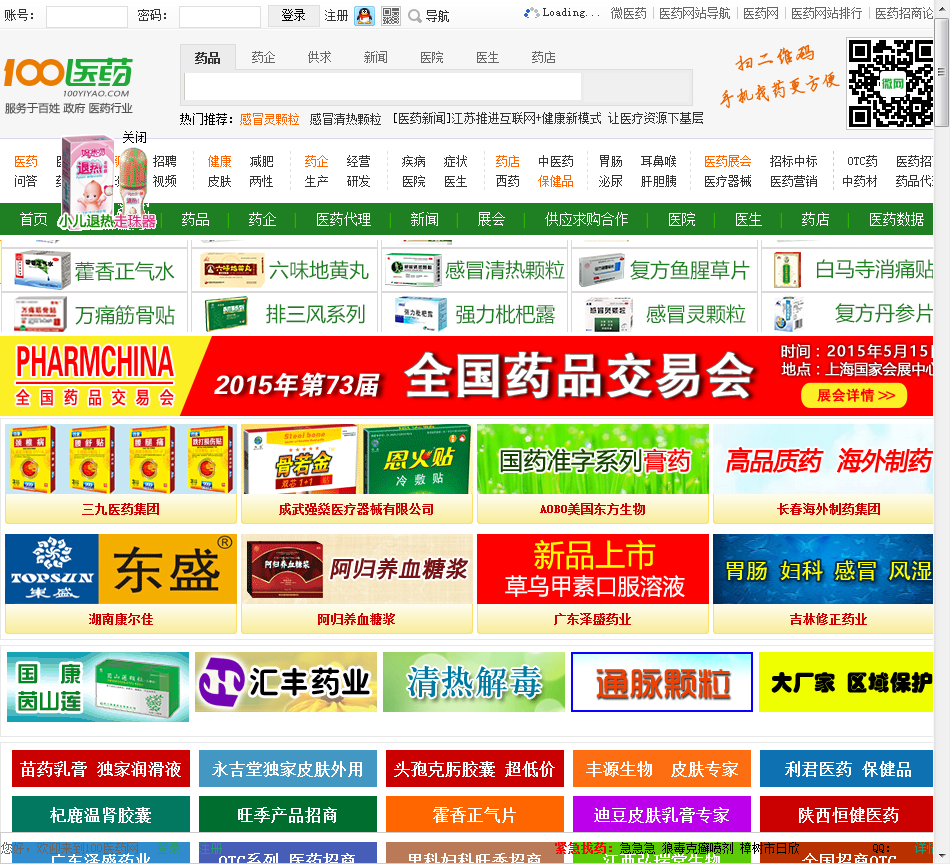Open the 广东泽盛药业 新品上市 ad

pyautogui.click(x=593, y=583)
